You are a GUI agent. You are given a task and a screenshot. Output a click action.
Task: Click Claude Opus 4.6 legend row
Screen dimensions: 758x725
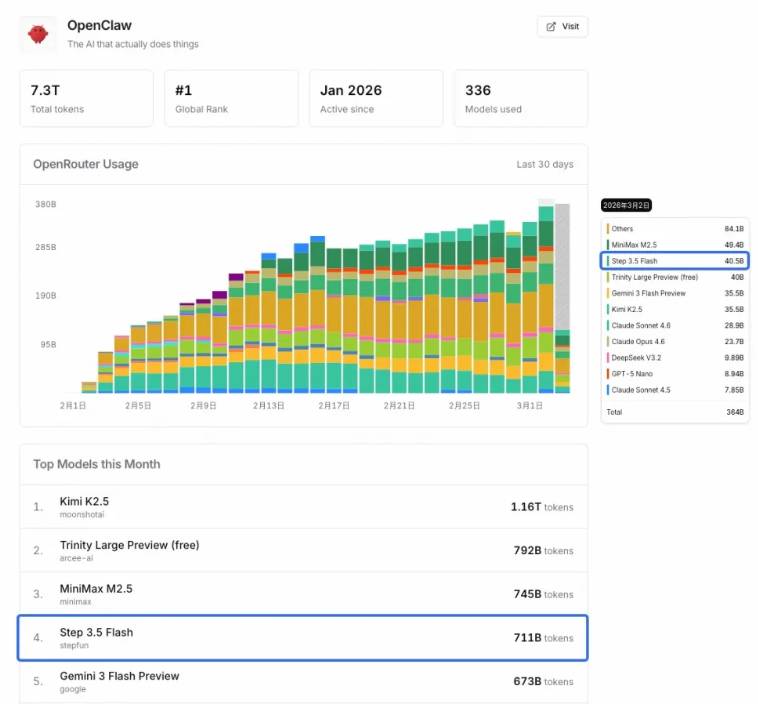click(675, 341)
